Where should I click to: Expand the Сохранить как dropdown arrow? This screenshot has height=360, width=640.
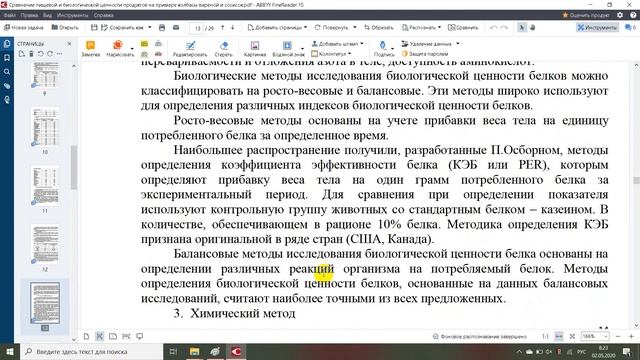pos(150,27)
